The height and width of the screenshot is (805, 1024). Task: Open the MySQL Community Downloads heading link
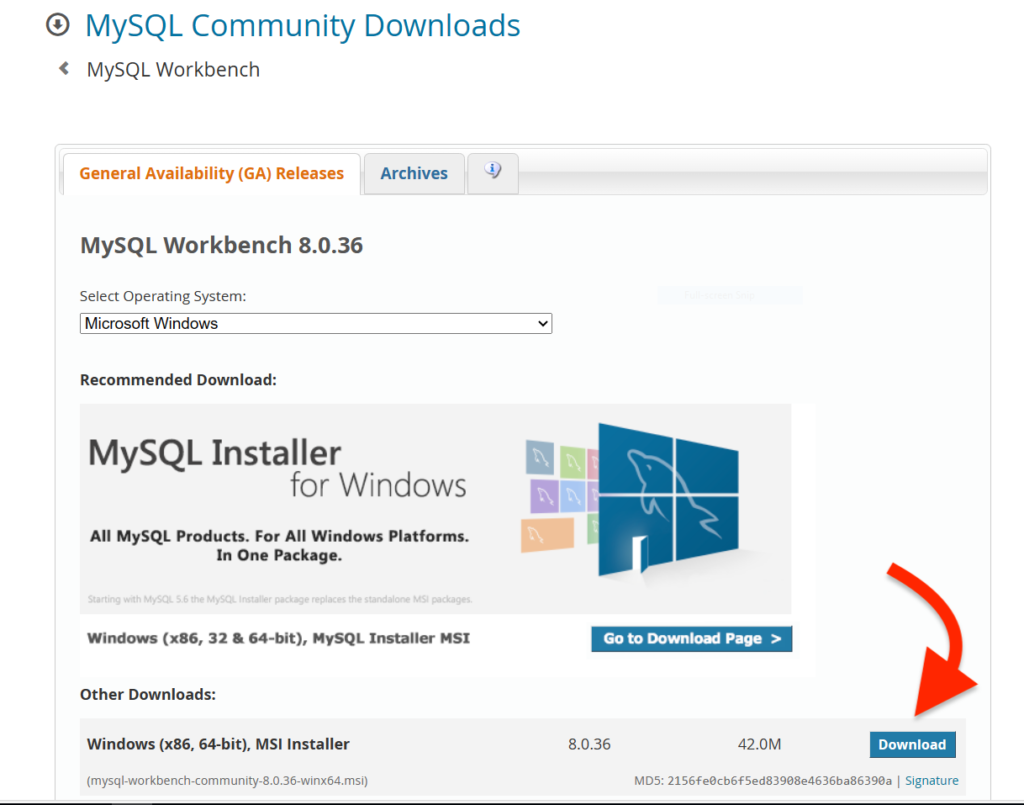302,25
